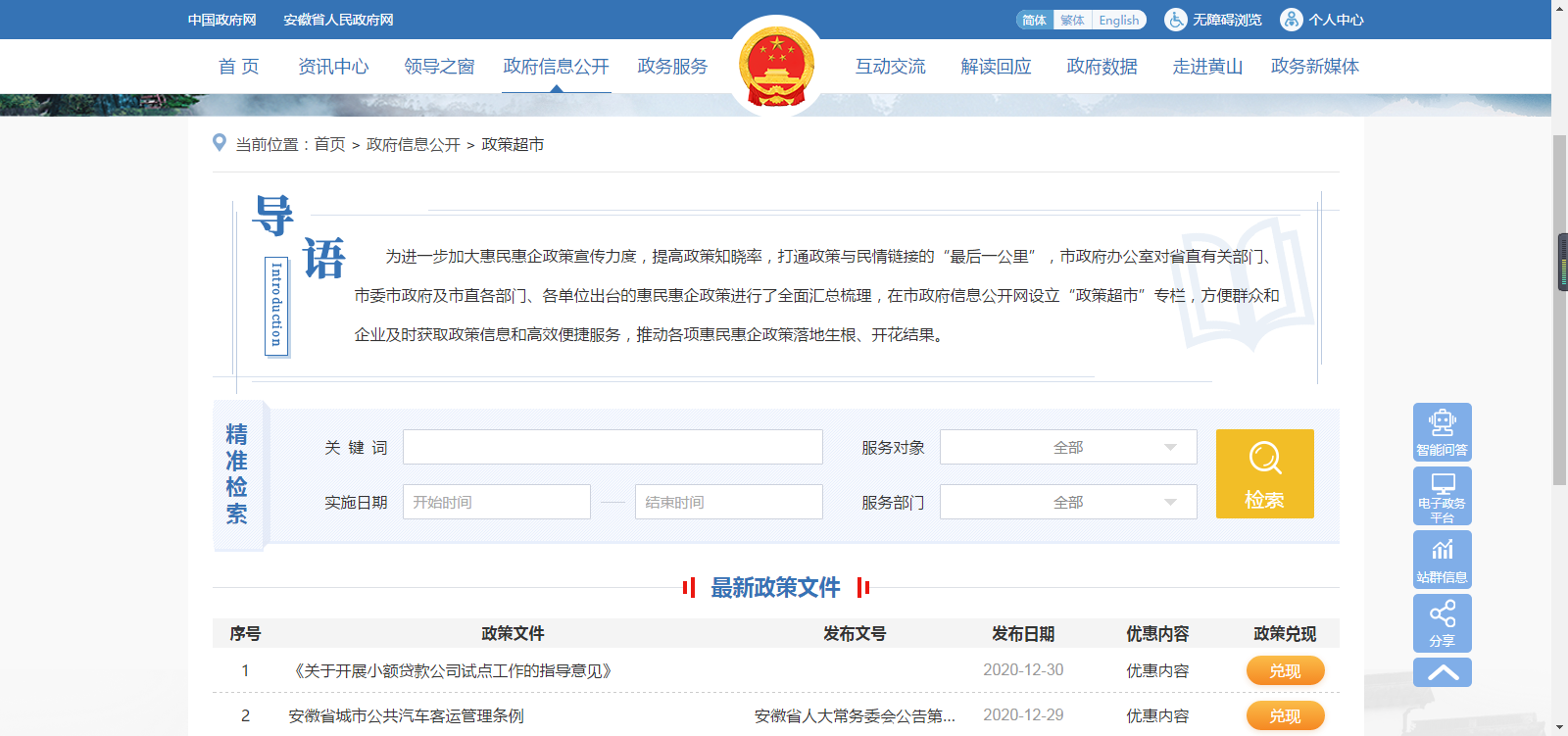Open 个人中心 user icon

[x=1292, y=20]
